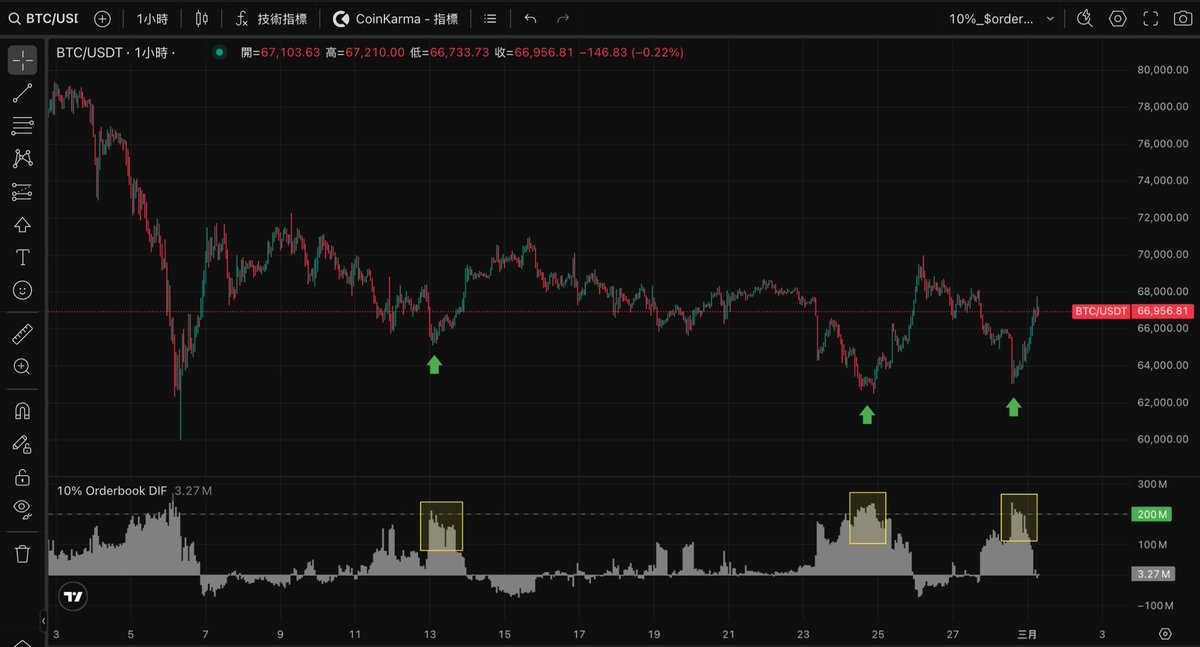Toggle the green status dot beside BTC/USDT legend

(x=220, y=52)
